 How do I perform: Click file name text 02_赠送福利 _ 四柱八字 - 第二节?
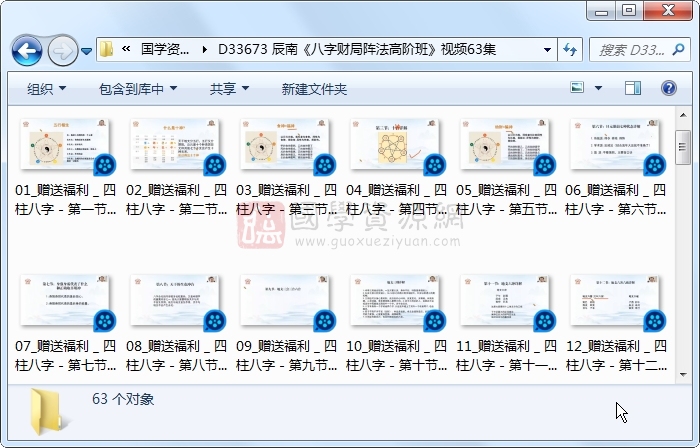[x=176, y=199]
